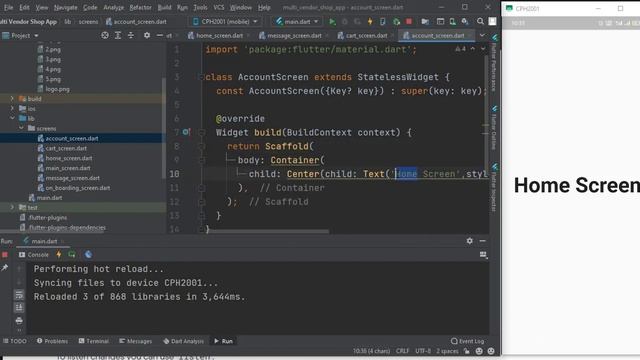This screenshot has width=640, height=360.
Task: Open the Terminal tool window
Action: pos(93,341)
